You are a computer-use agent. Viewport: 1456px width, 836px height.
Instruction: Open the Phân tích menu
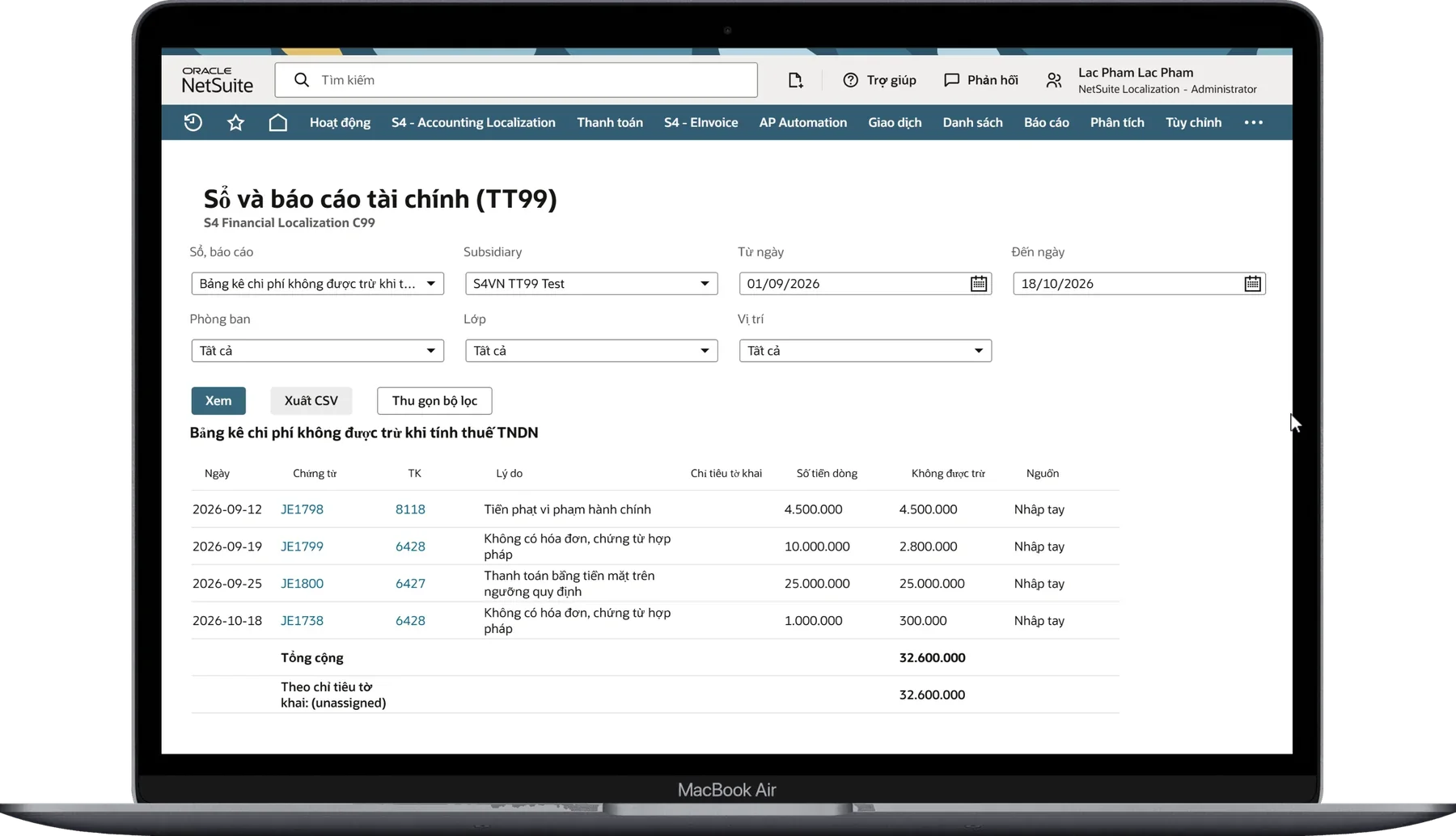pos(1117,122)
